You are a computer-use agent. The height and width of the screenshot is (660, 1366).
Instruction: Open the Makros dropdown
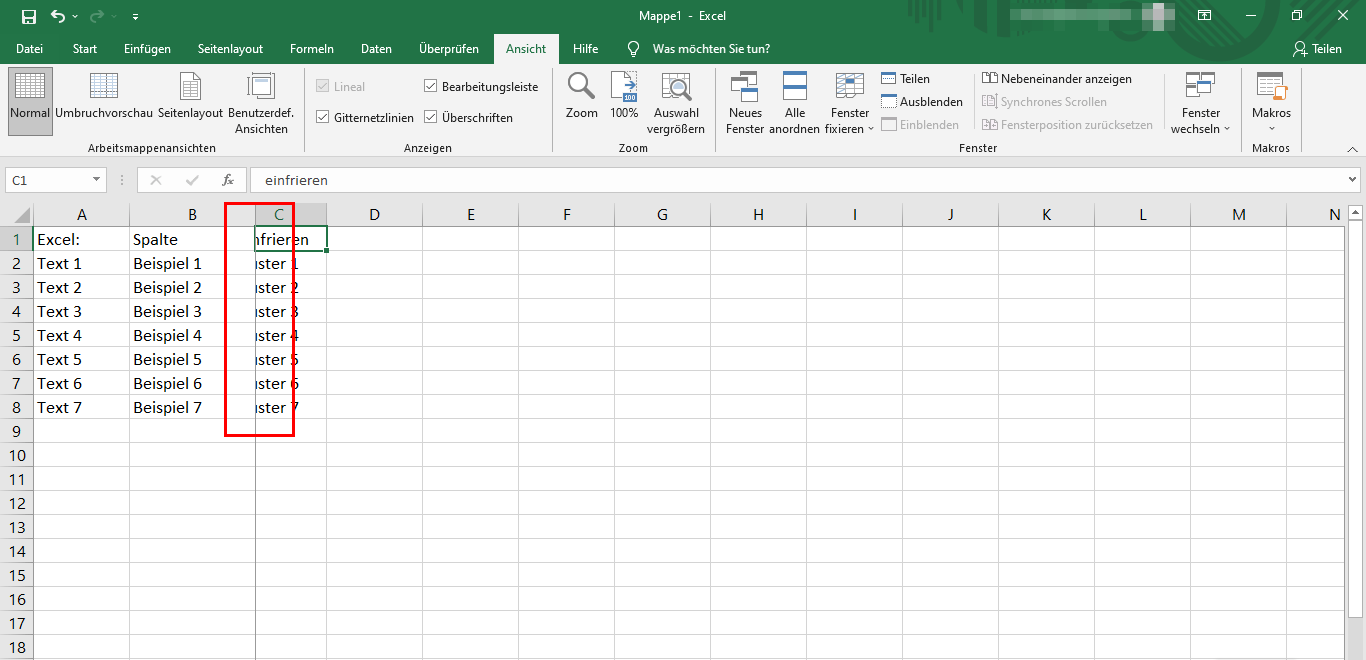point(1272,102)
